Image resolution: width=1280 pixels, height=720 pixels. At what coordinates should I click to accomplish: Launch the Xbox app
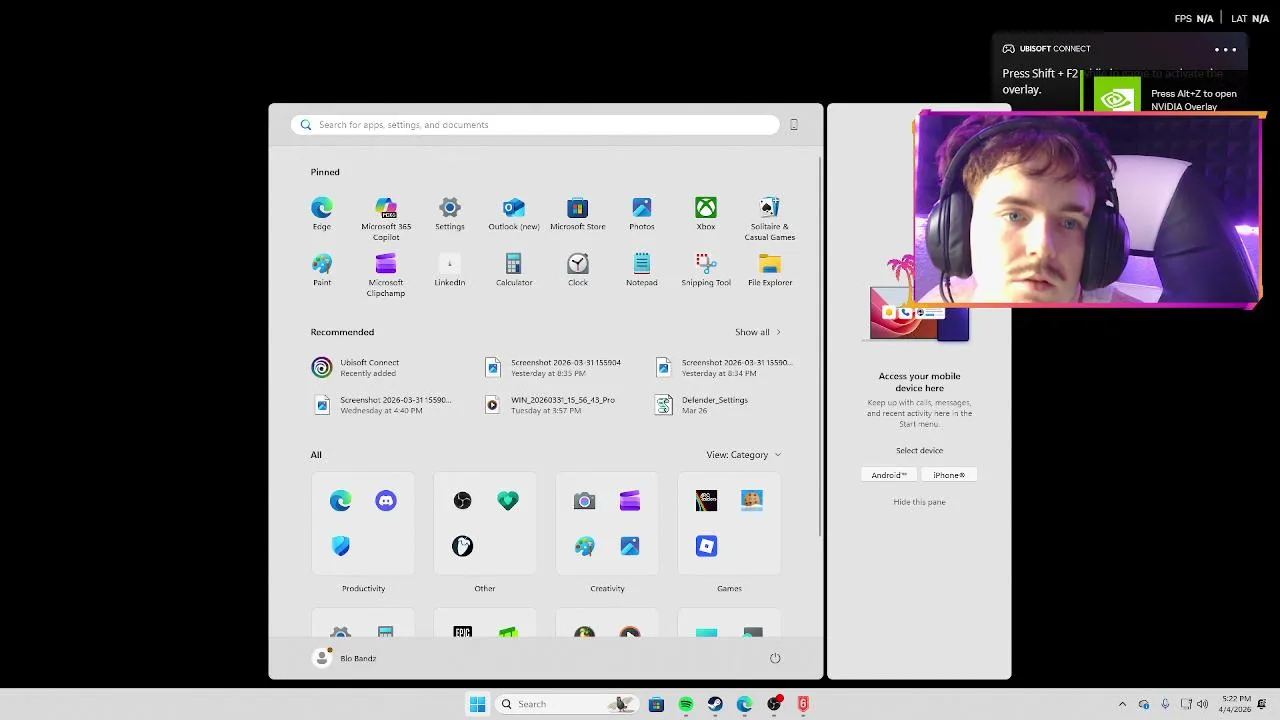(x=706, y=213)
